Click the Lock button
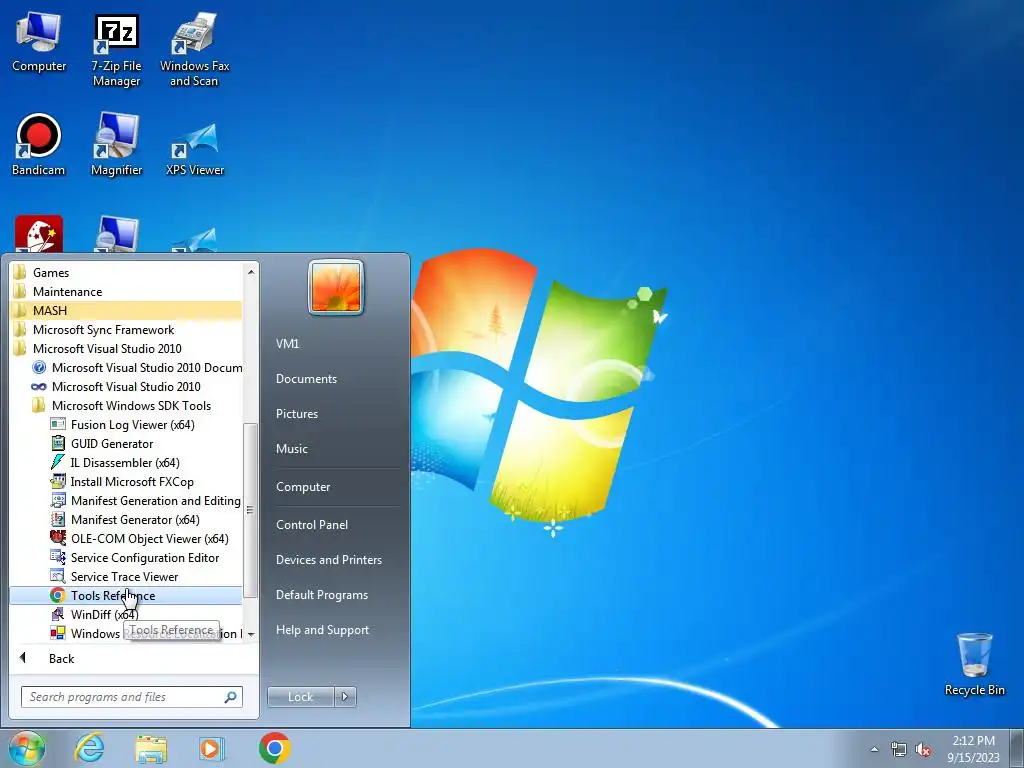Image resolution: width=1024 pixels, height=768 pixels. tap(300, 697)
